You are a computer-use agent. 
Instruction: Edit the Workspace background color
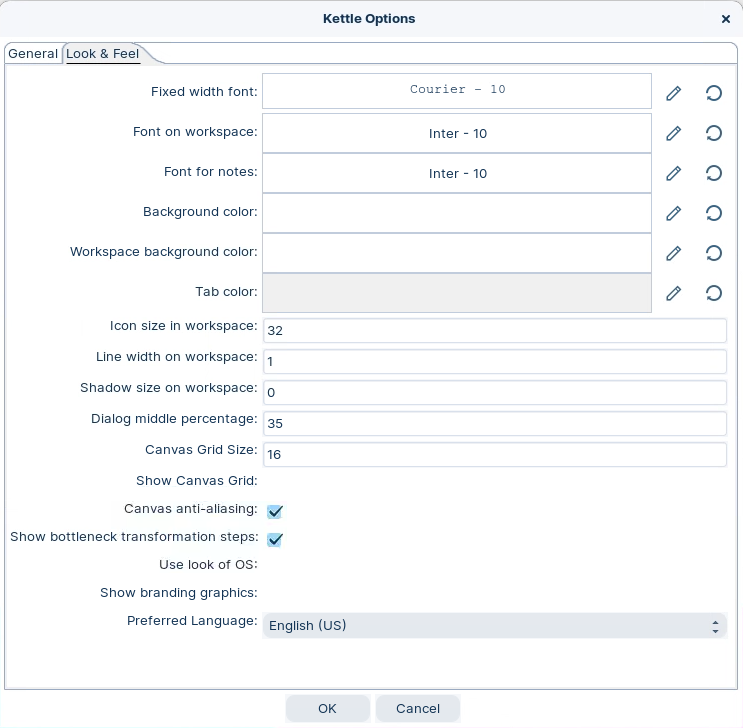pyautogui.click(x=673, y=253)
